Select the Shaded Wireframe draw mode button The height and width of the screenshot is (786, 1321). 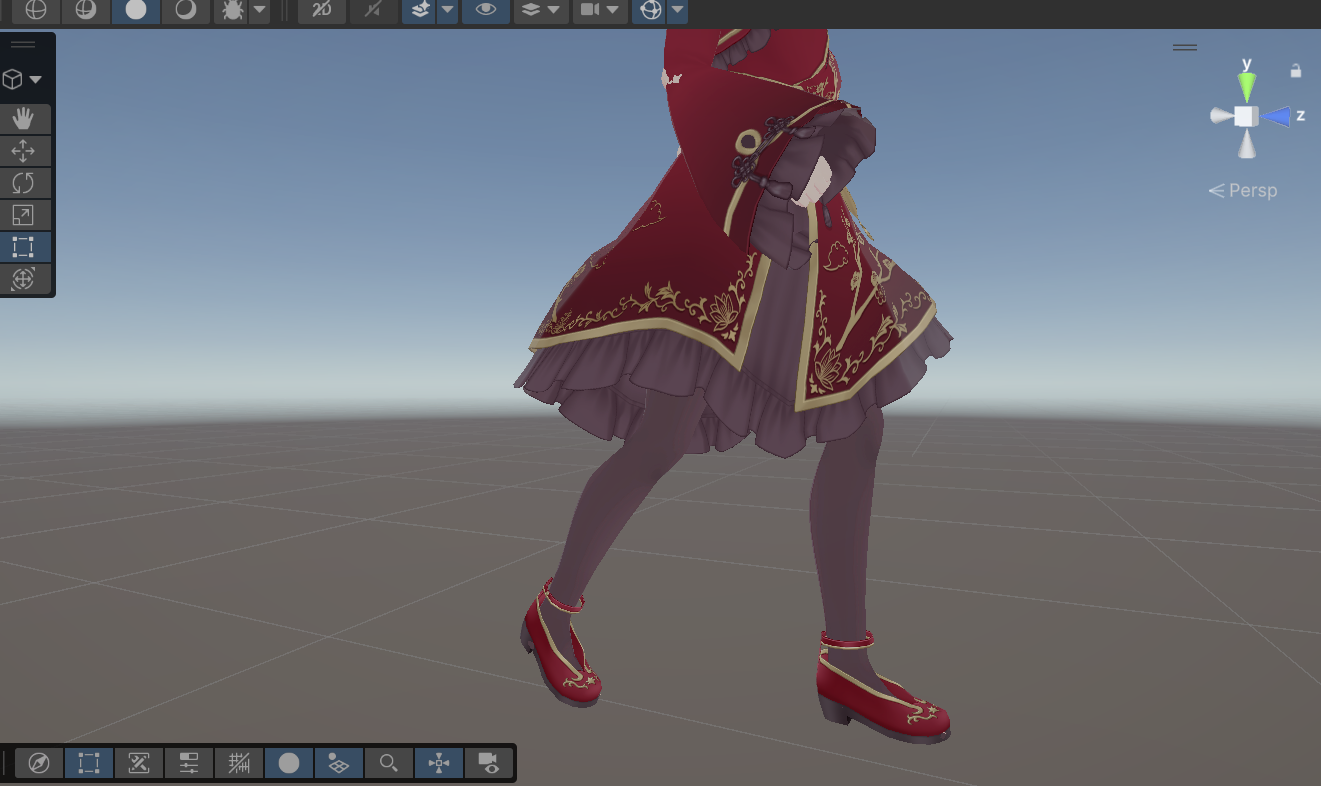pos(86,10)
